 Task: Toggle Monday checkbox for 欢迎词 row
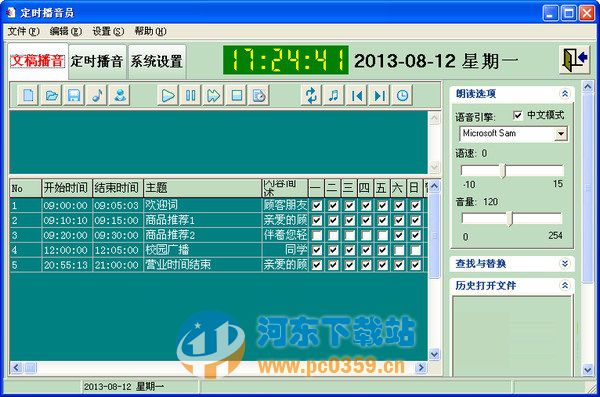point(317,206)
